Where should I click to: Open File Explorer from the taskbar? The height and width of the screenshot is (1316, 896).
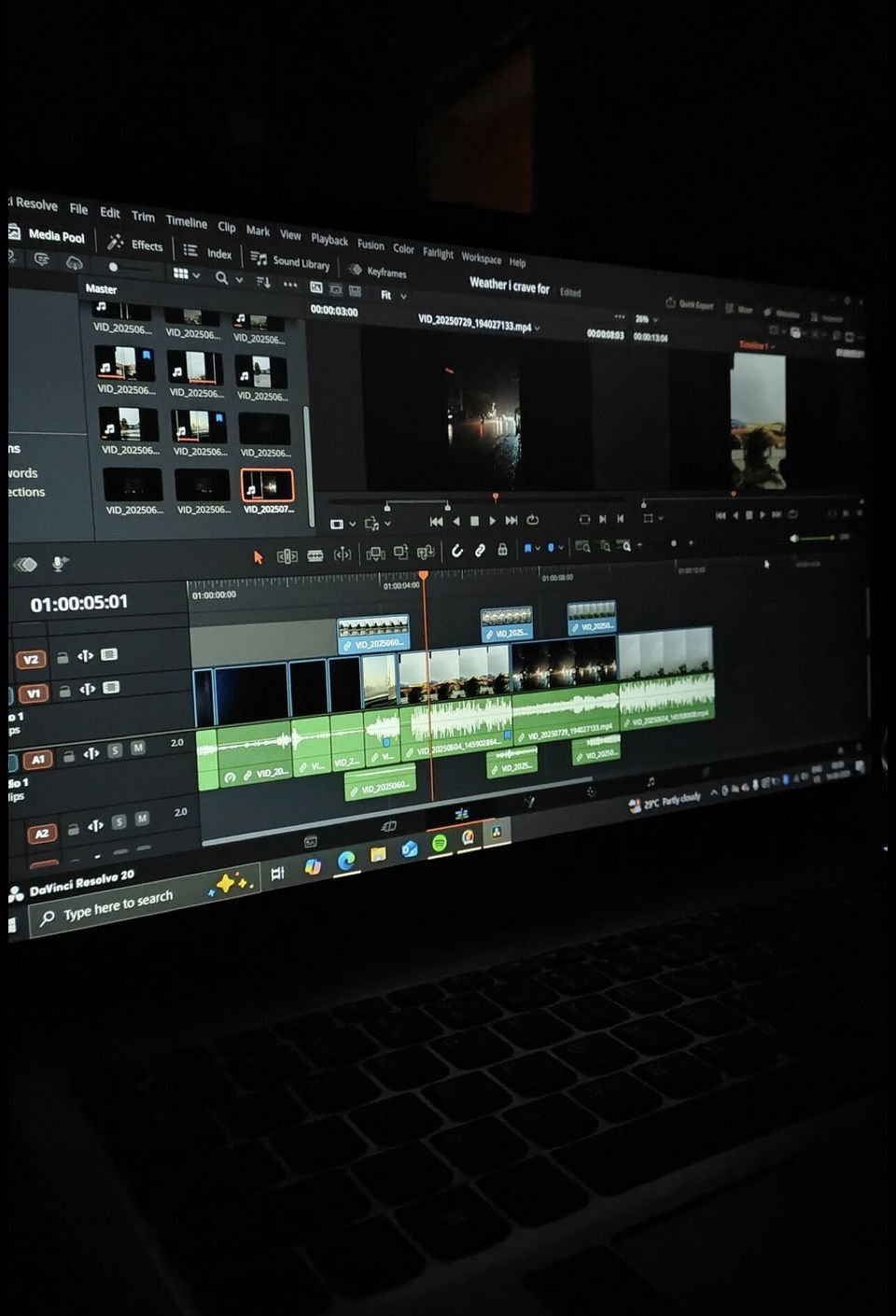pyautogui.click(x=378, y=854)
